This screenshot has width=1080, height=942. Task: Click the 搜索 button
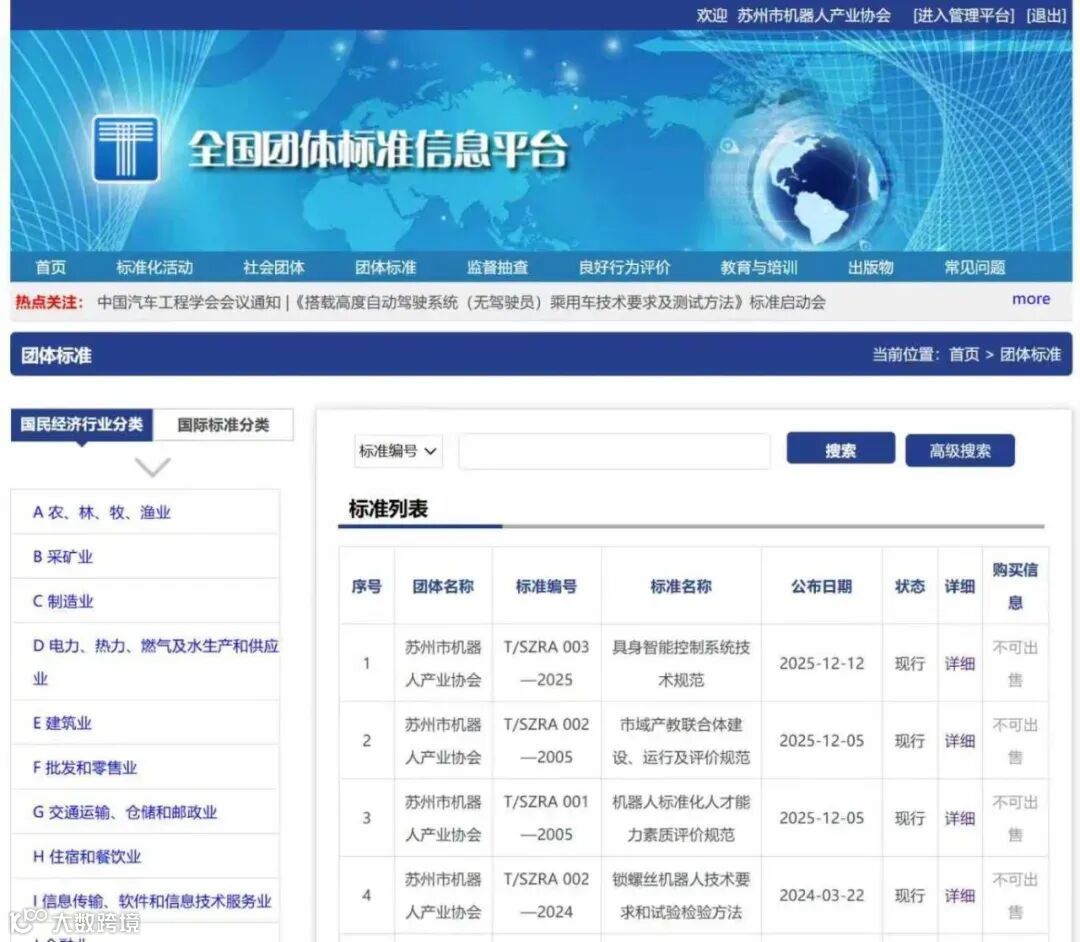tap(840, 450)
